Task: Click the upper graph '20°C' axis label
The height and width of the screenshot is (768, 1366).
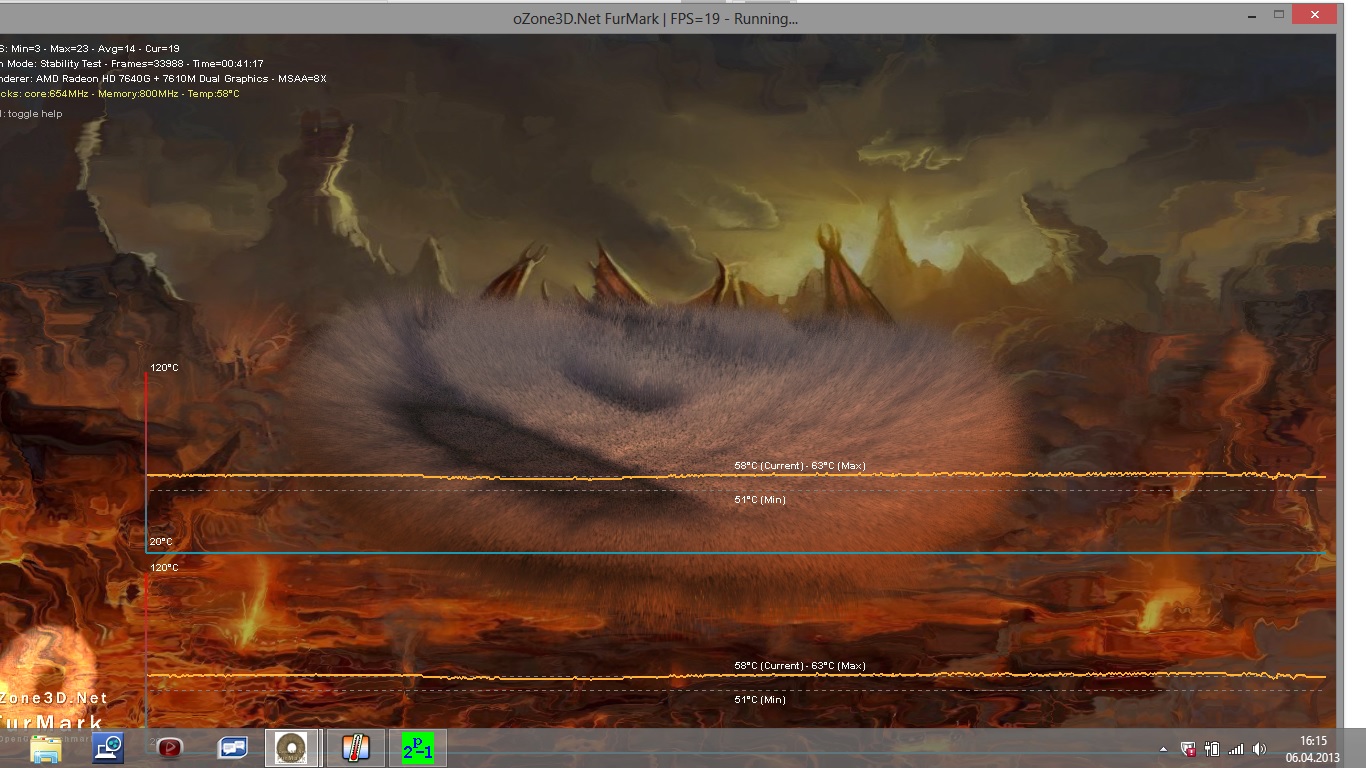Action: (x=161, y=542)
